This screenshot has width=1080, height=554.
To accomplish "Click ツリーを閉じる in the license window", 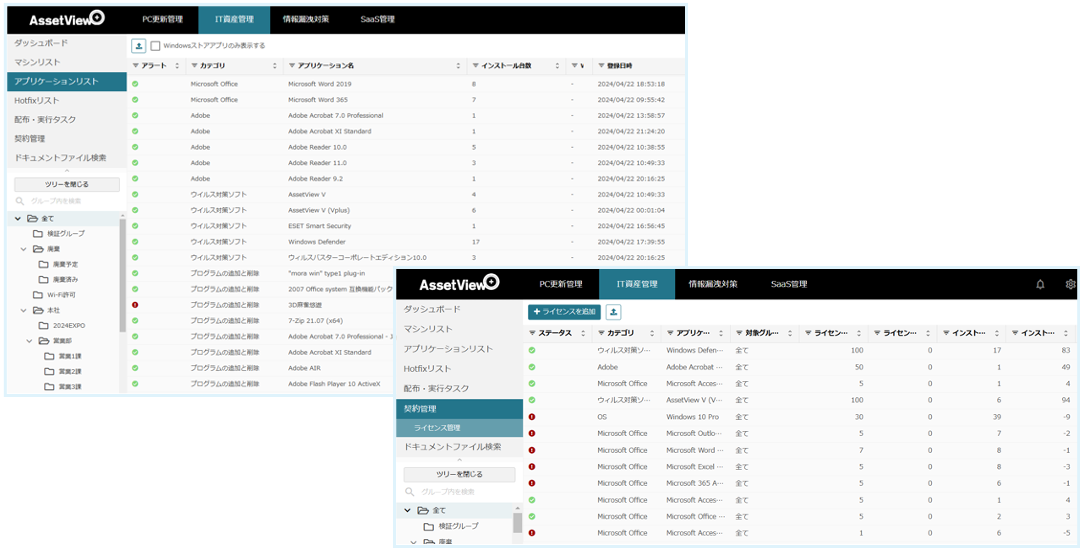I will click(x=459, y=475).
